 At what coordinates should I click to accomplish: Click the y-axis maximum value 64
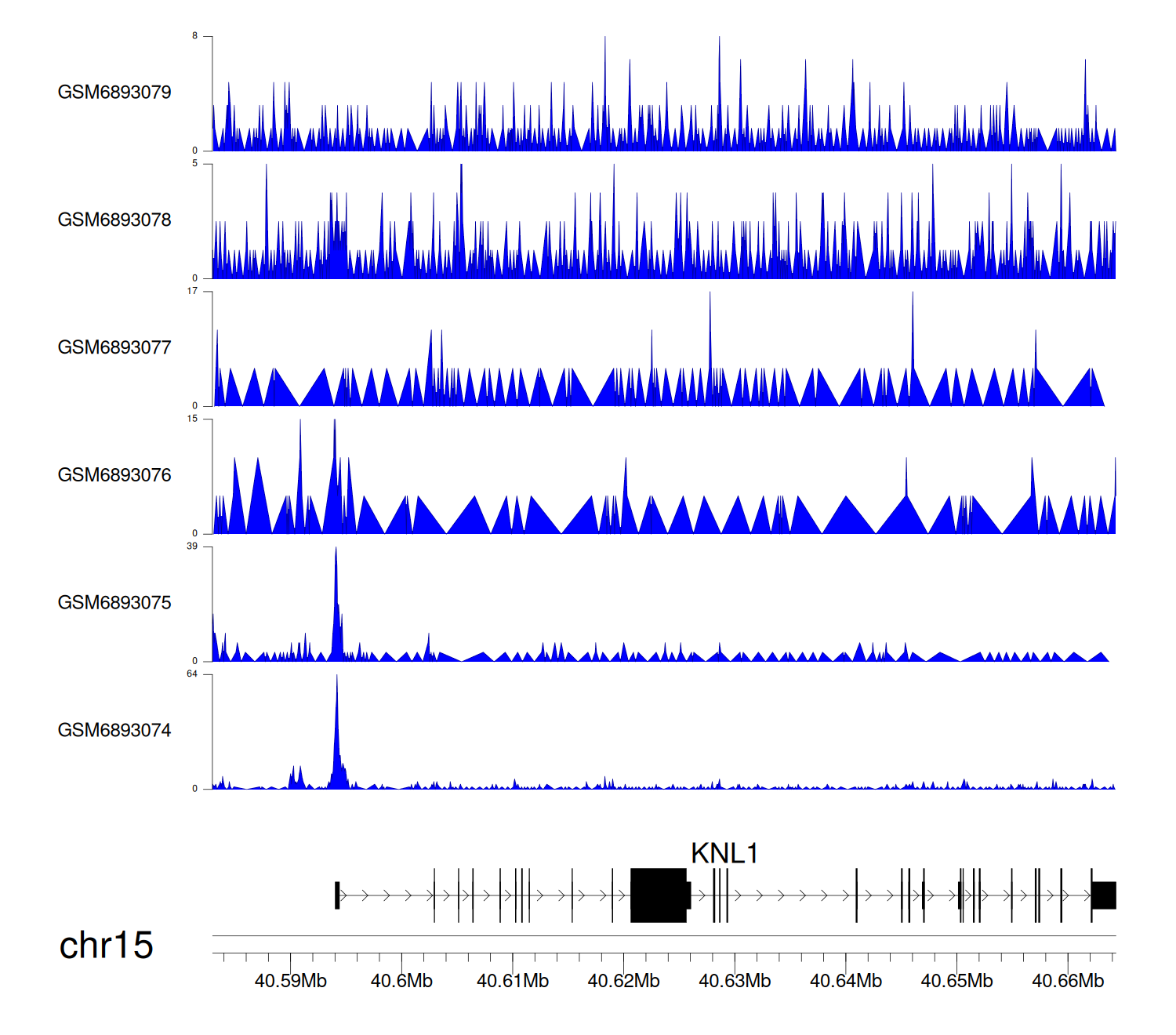[192, 674]
